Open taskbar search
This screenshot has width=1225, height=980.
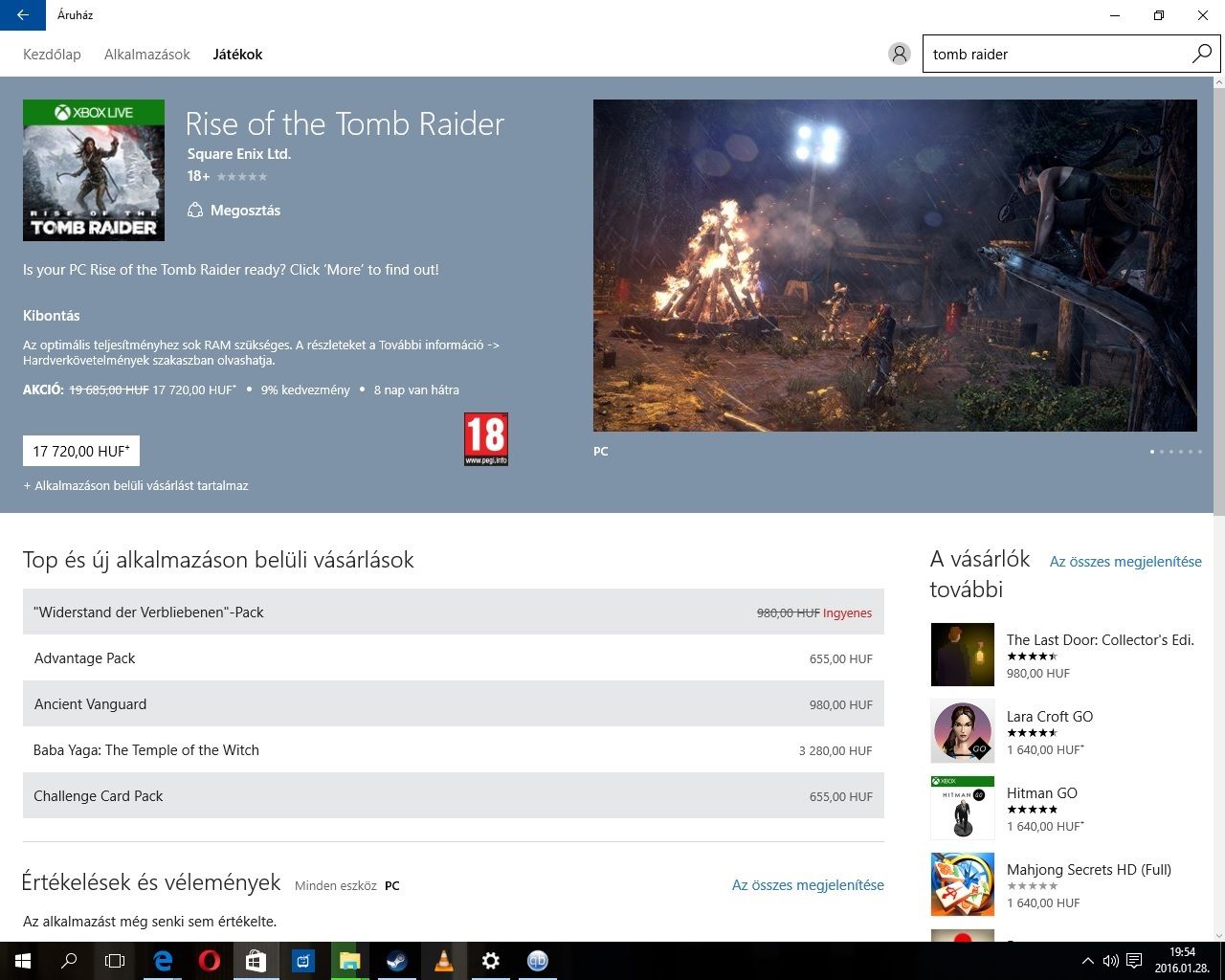tap(69, 961)
